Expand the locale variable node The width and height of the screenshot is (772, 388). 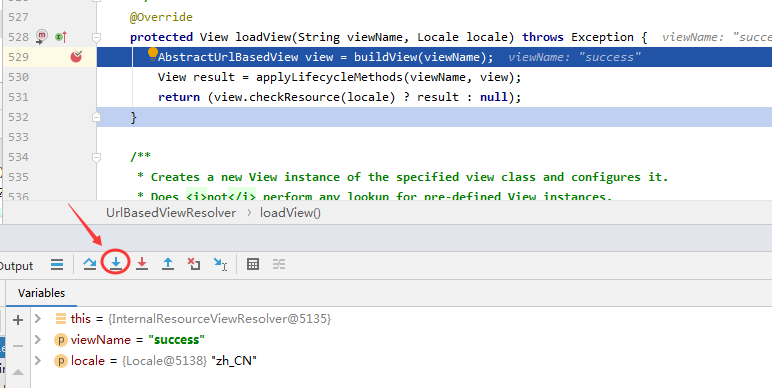(x=38, y=360)
